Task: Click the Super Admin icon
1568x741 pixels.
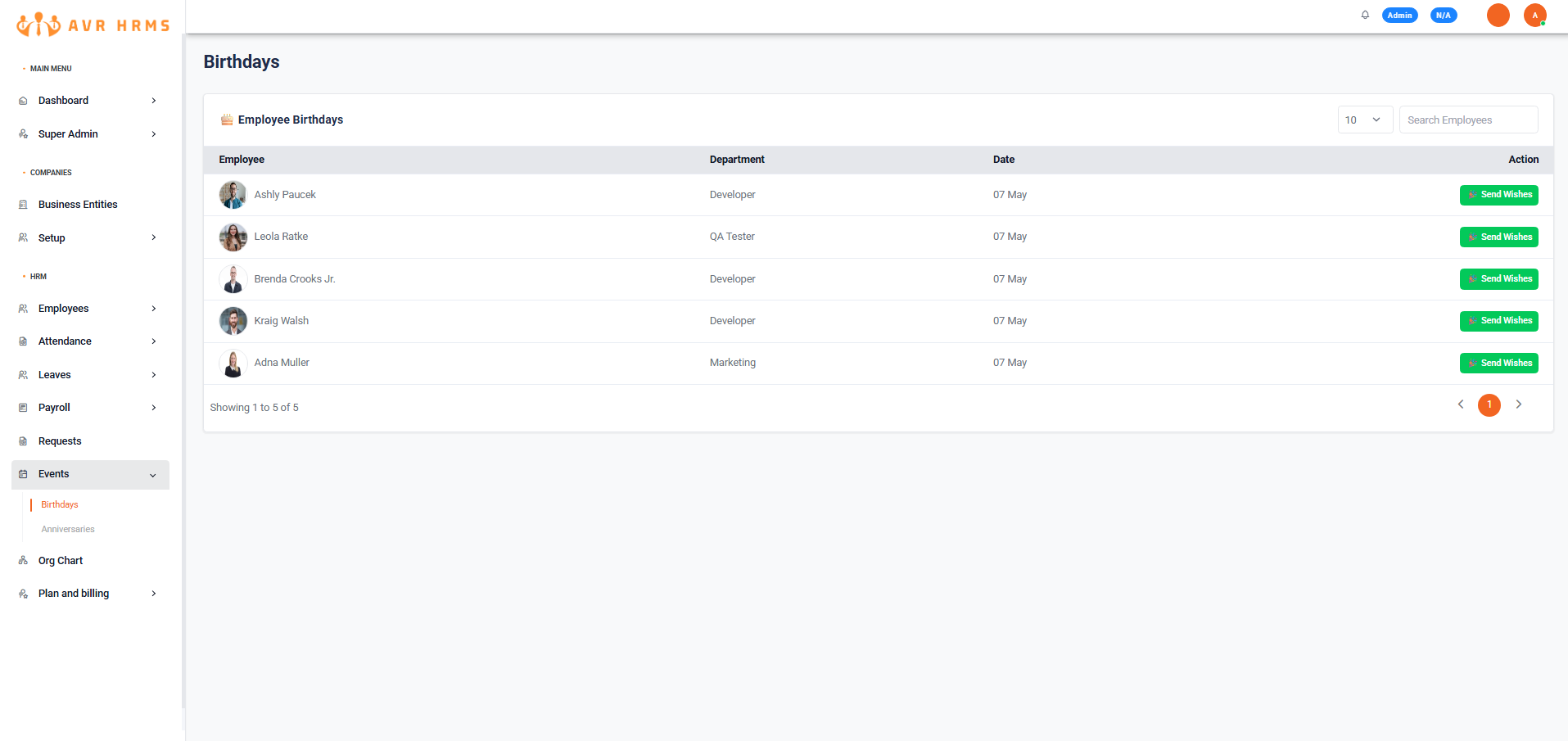Action: [23, 134]
